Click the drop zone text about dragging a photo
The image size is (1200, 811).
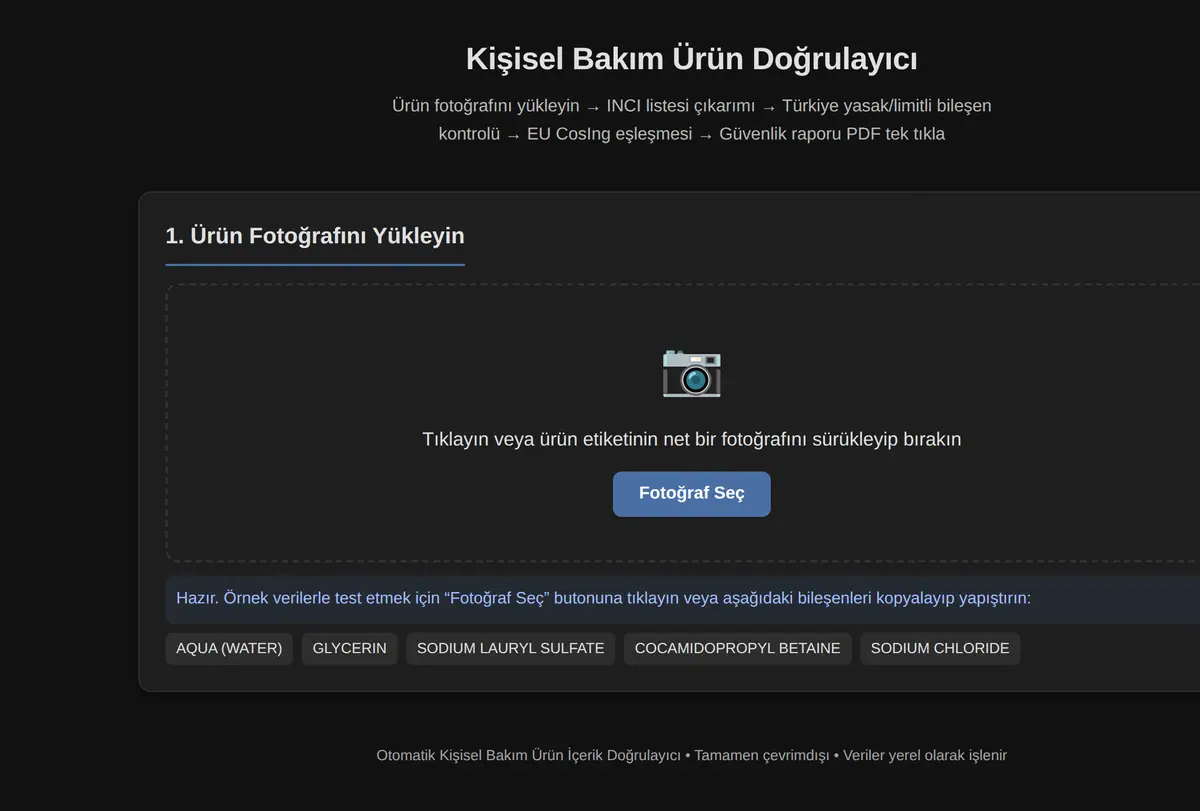tap(691, 439)
